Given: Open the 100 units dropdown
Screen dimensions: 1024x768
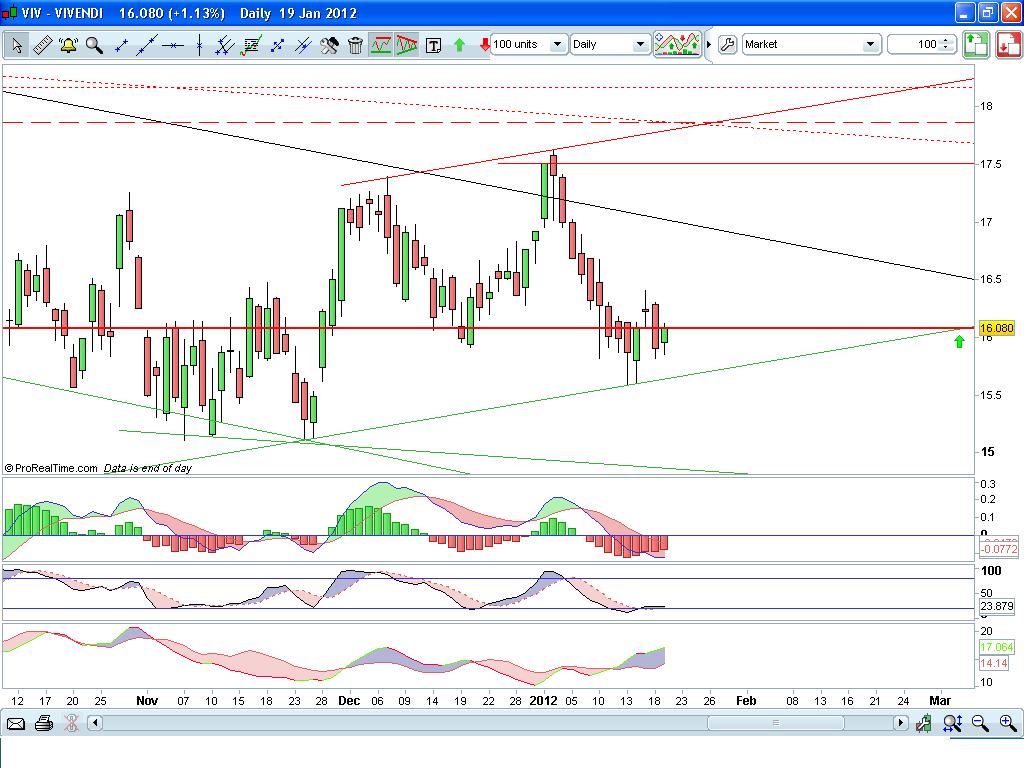Looking at the screenshot, I should coord(528,44).
